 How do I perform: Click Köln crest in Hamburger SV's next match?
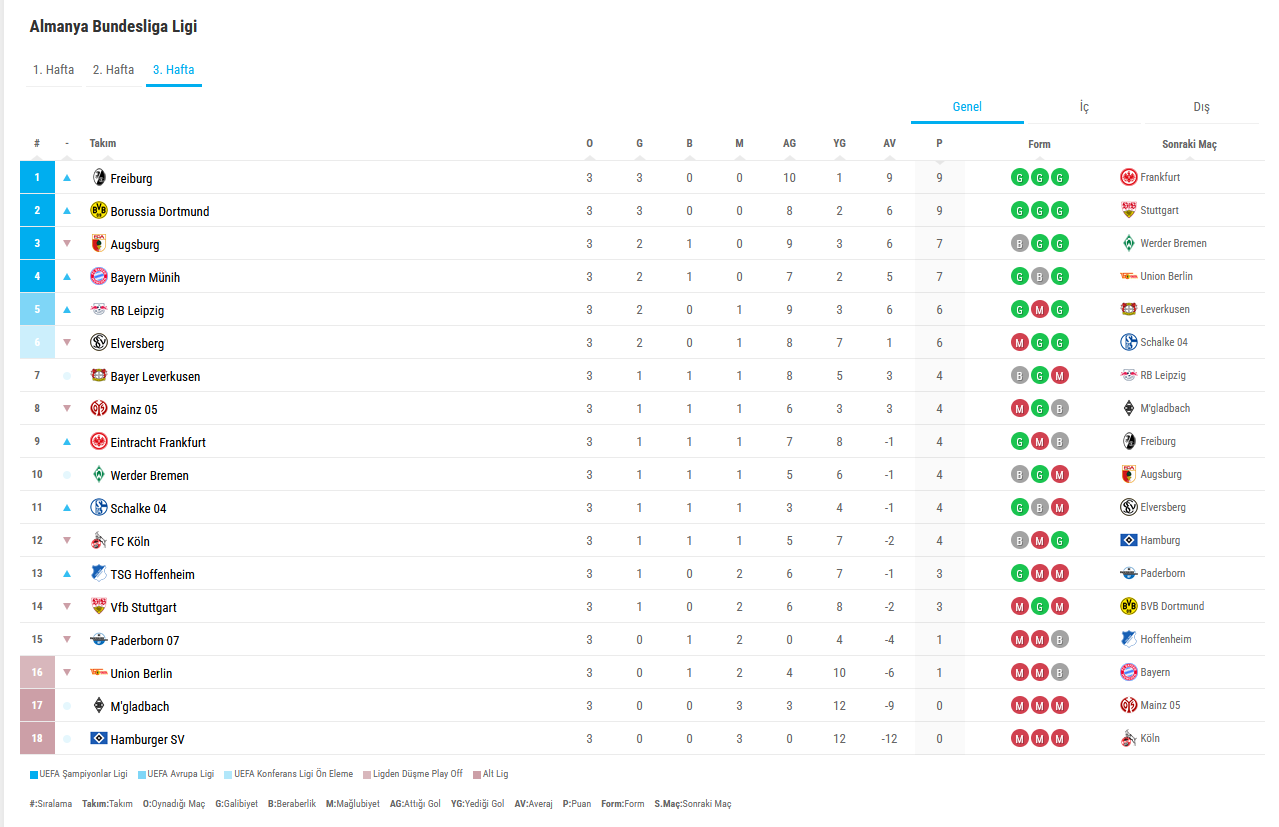click(1129, 738)
